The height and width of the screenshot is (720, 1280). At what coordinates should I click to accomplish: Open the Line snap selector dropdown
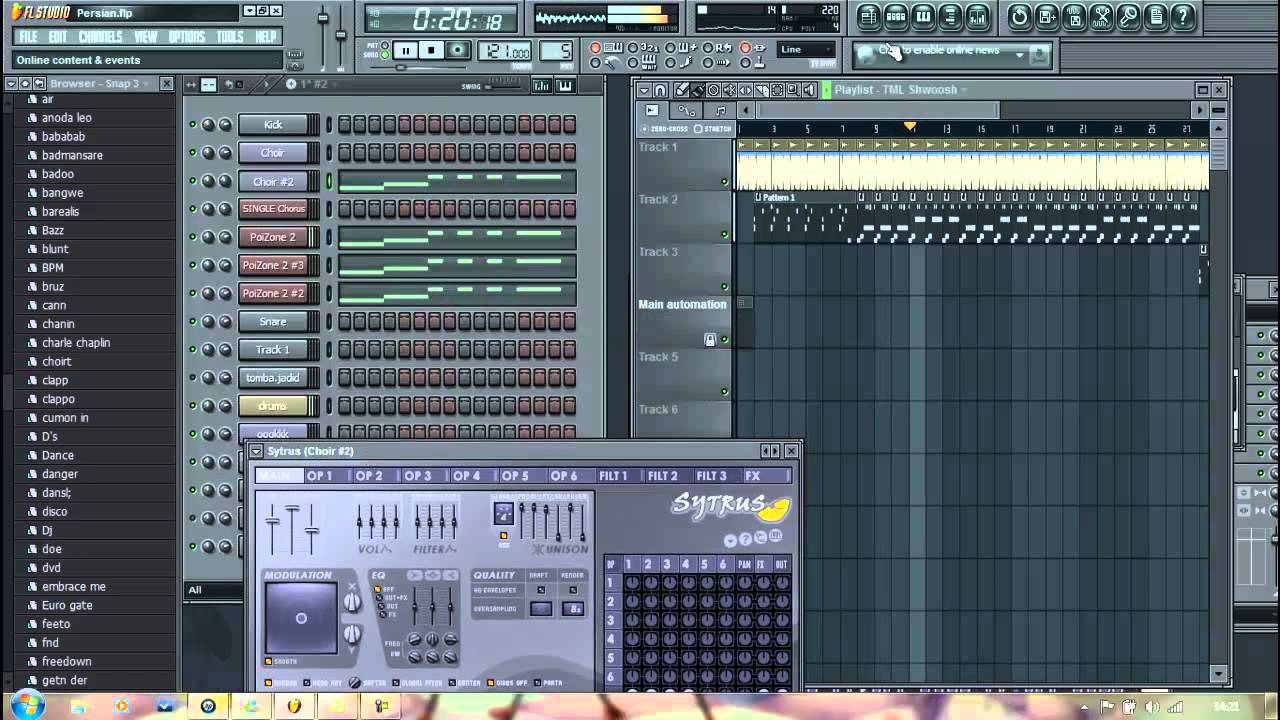click(x=806, y=49)
